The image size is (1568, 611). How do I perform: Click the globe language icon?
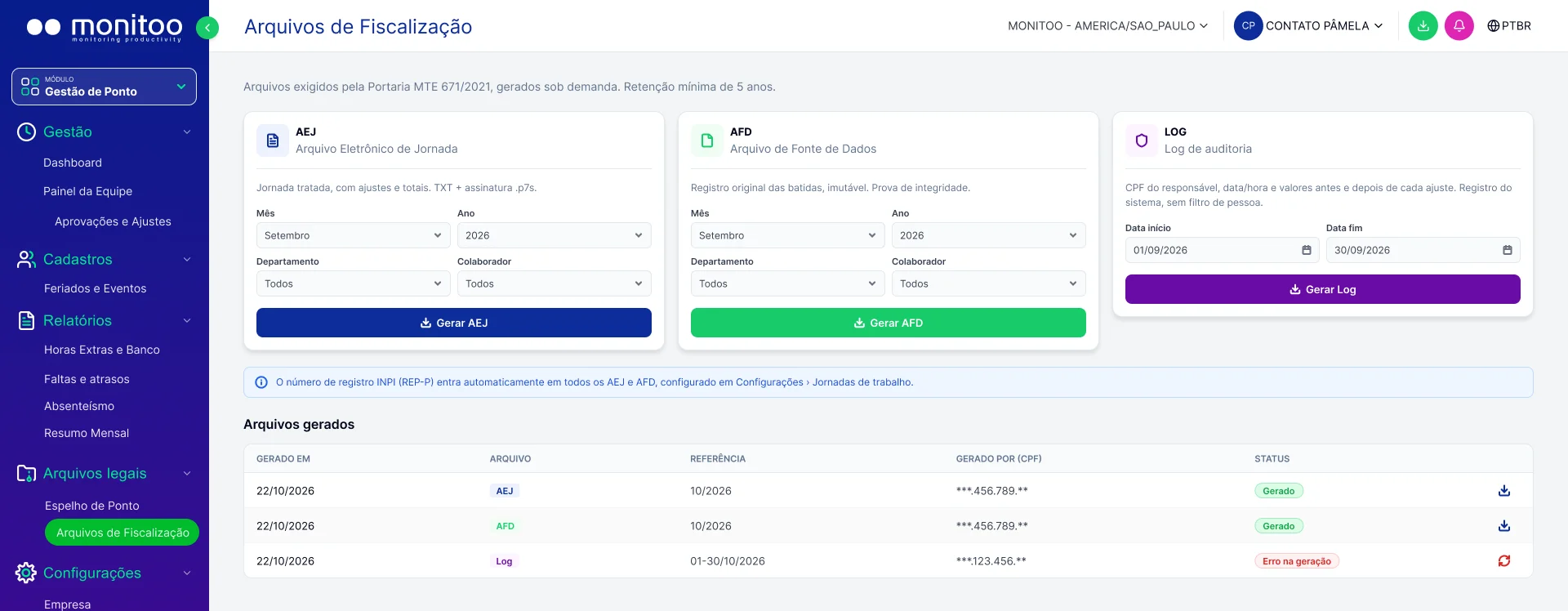click(1493, 26)
